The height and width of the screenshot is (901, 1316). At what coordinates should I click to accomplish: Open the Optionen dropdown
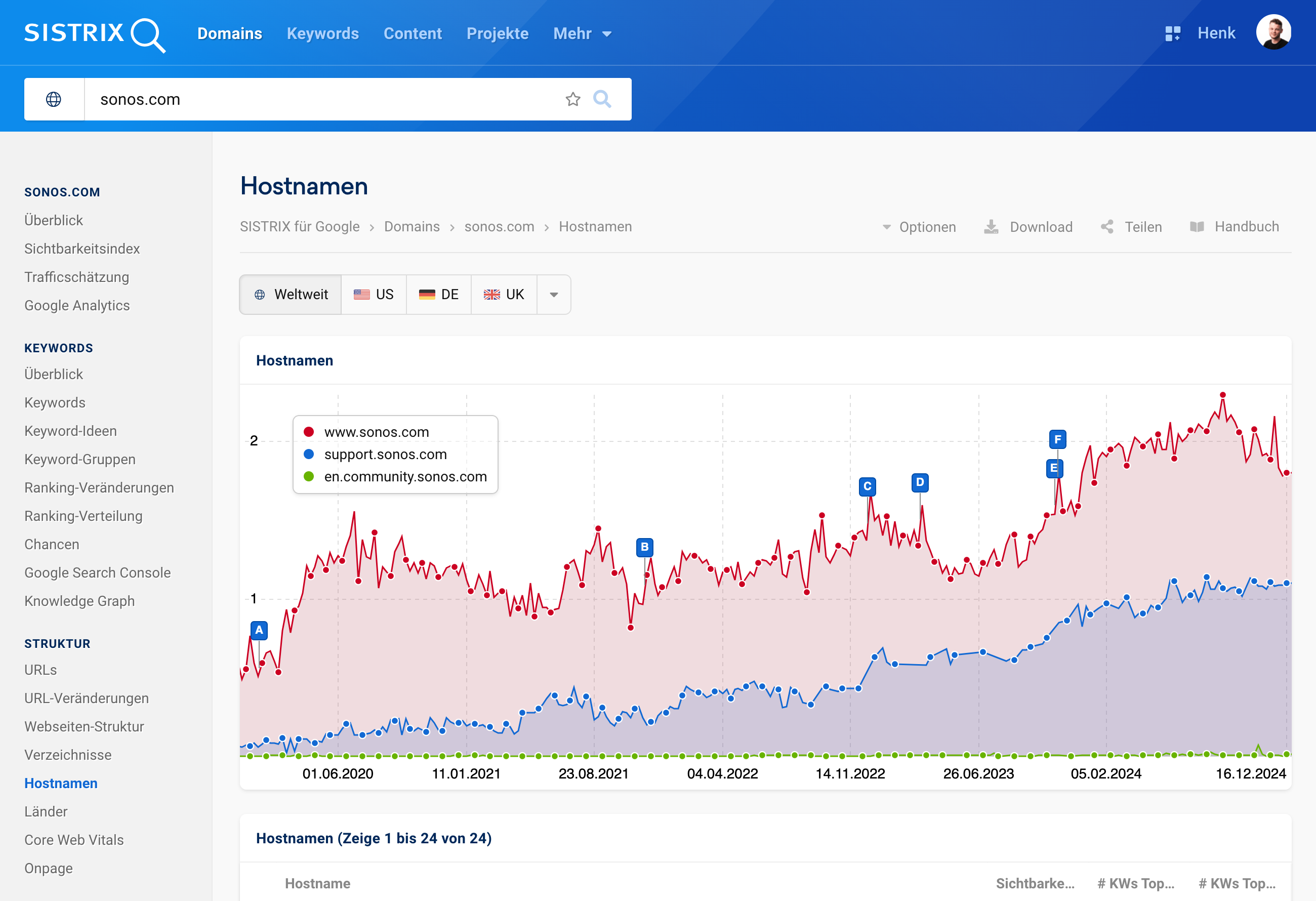click(919, 227)
